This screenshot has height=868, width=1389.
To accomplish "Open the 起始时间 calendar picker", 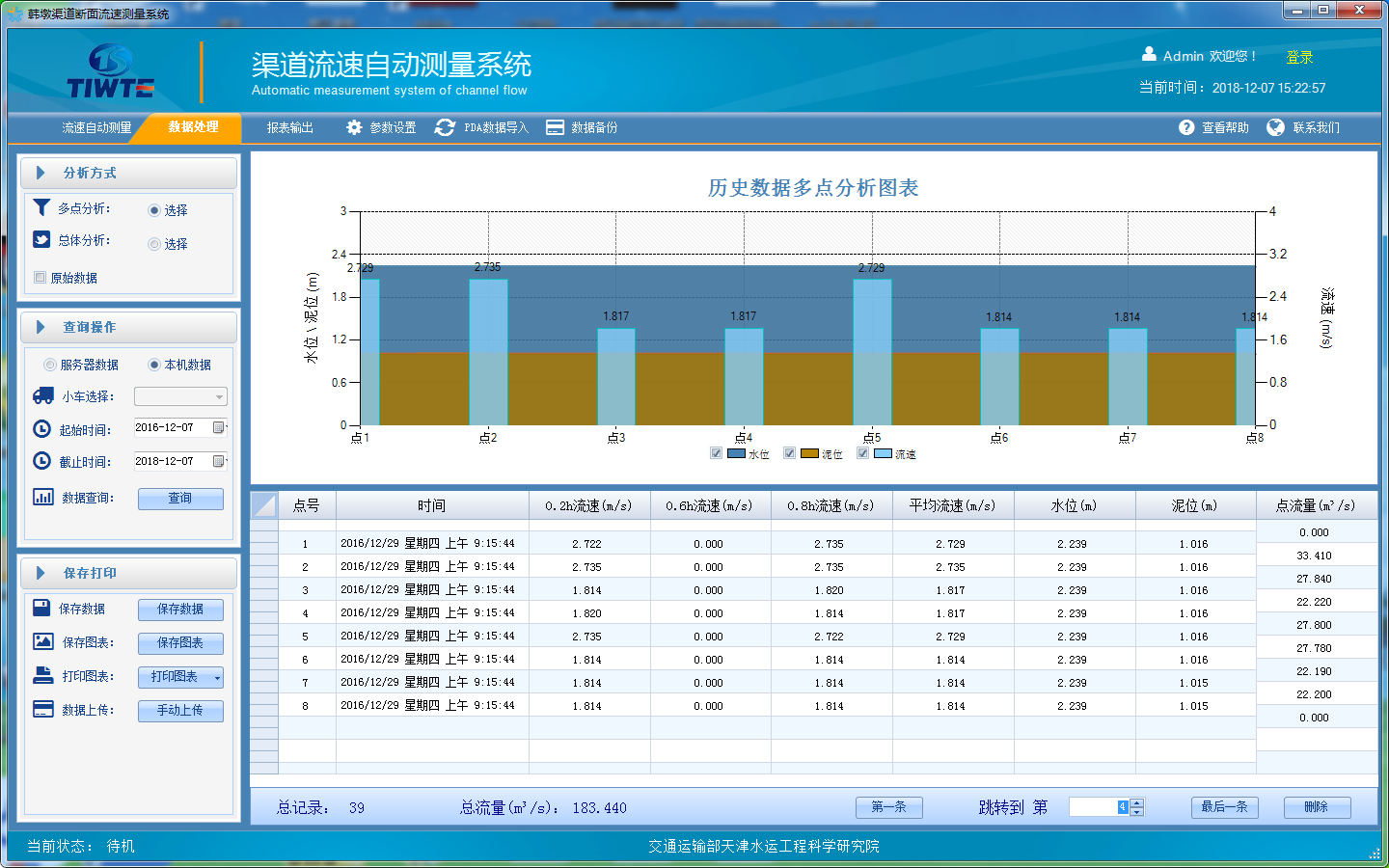I will click(x=219, y=427).
